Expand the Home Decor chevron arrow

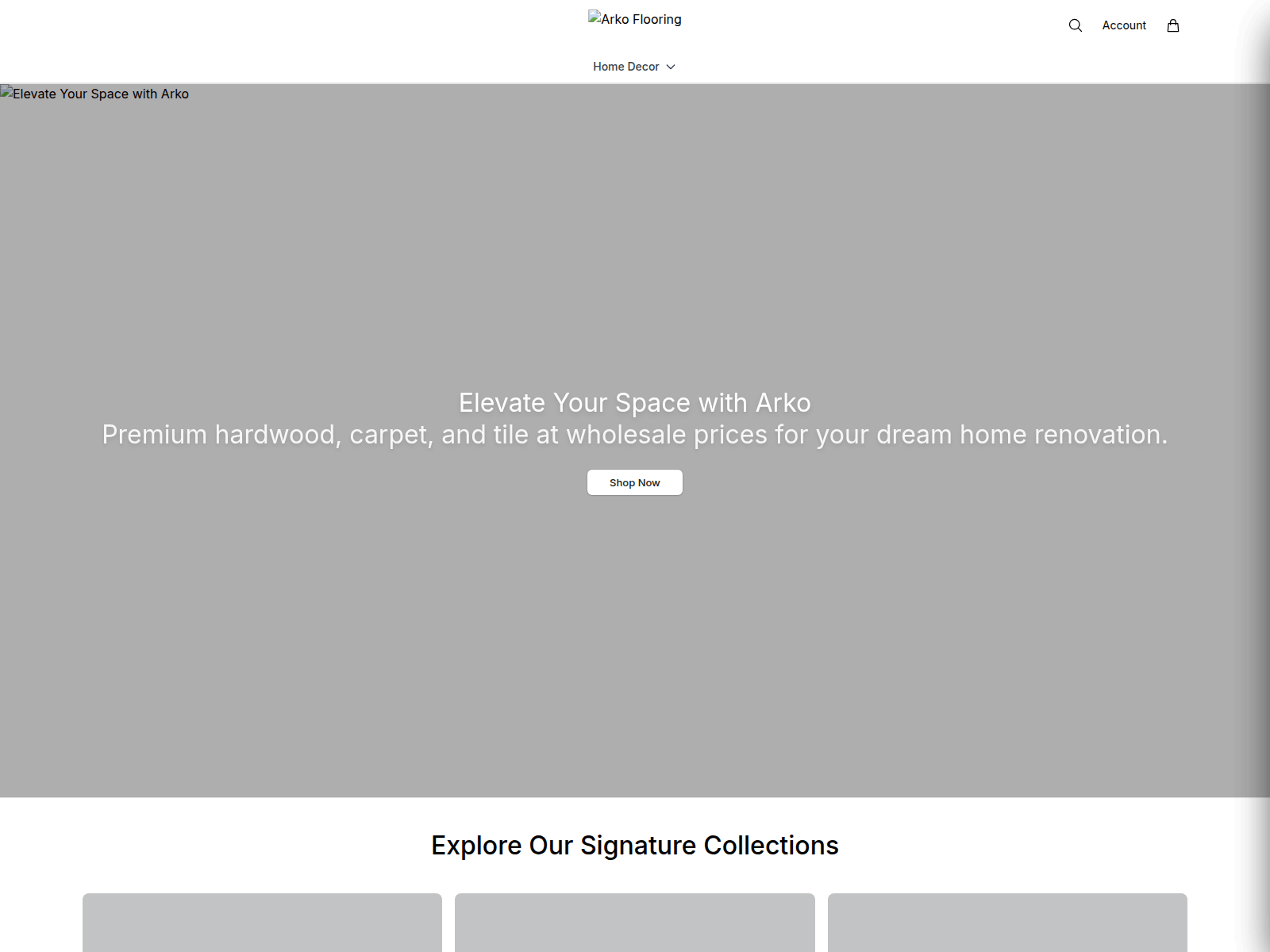[x=671, y=67]
